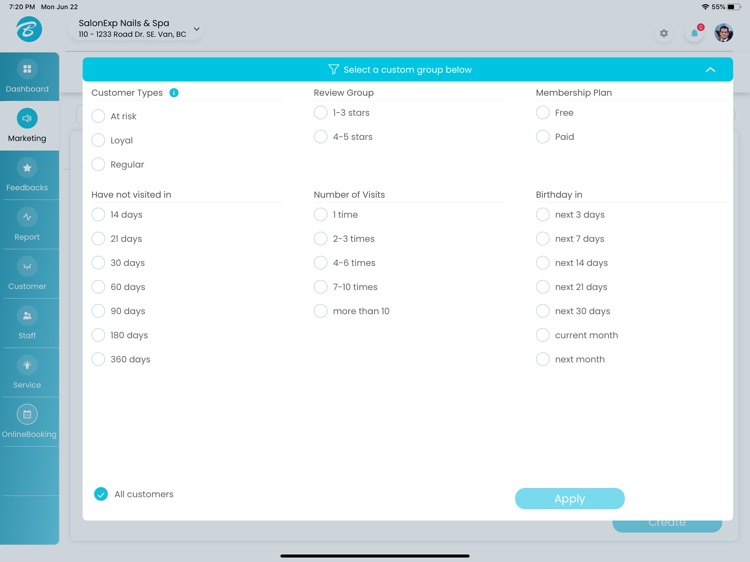Open the Marketing megaphone icon

coord(27,118)
